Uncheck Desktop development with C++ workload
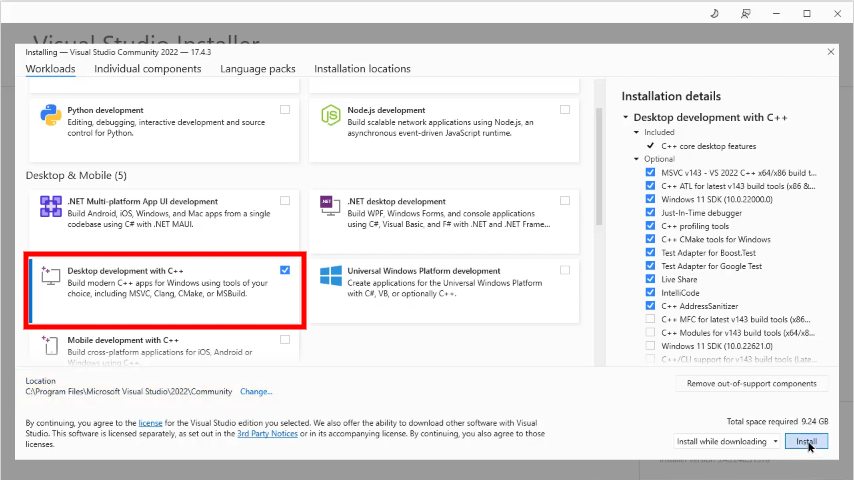The height and width of the screenshot is (480, 854). point(286,270)
